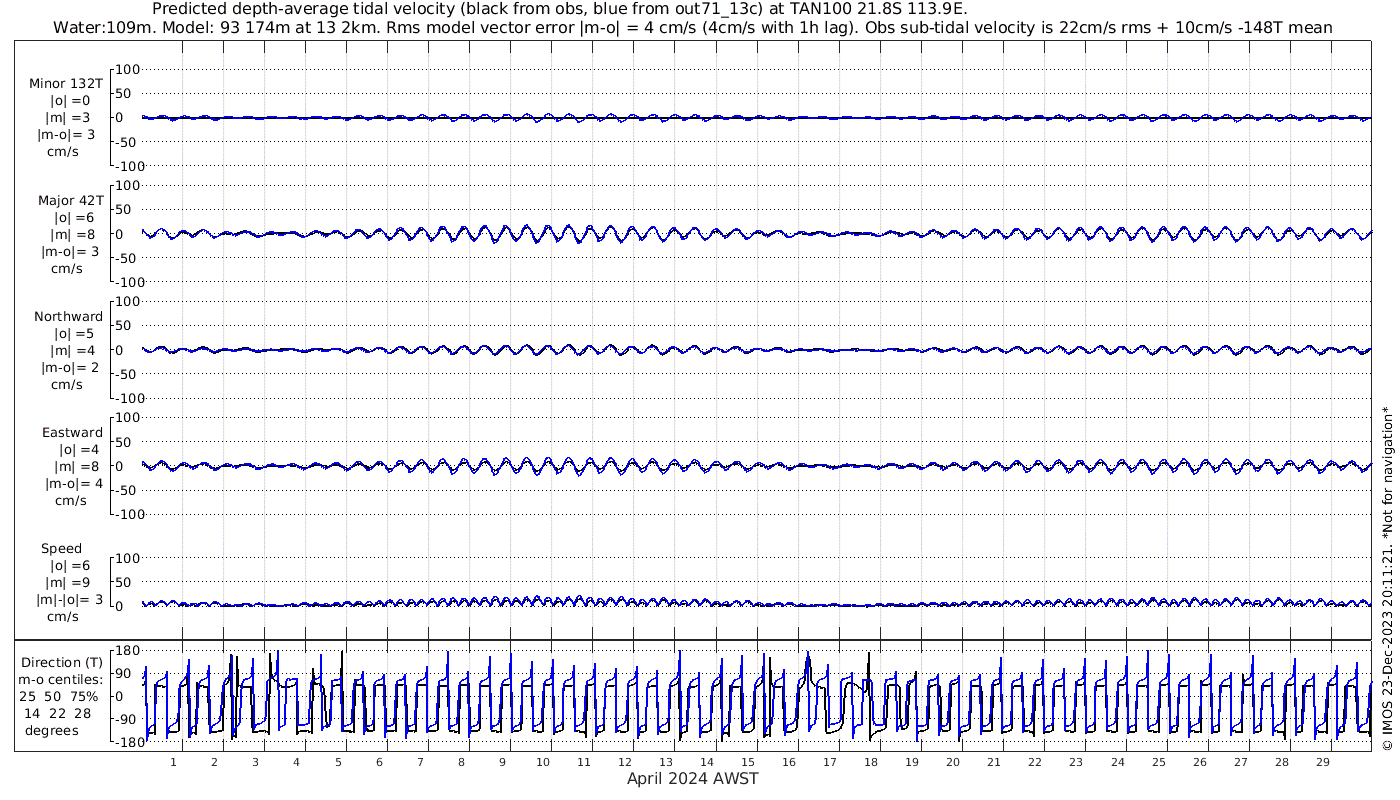
Task: Click '|m| =8' in the Major panel
Action: (x=73, y=234)
